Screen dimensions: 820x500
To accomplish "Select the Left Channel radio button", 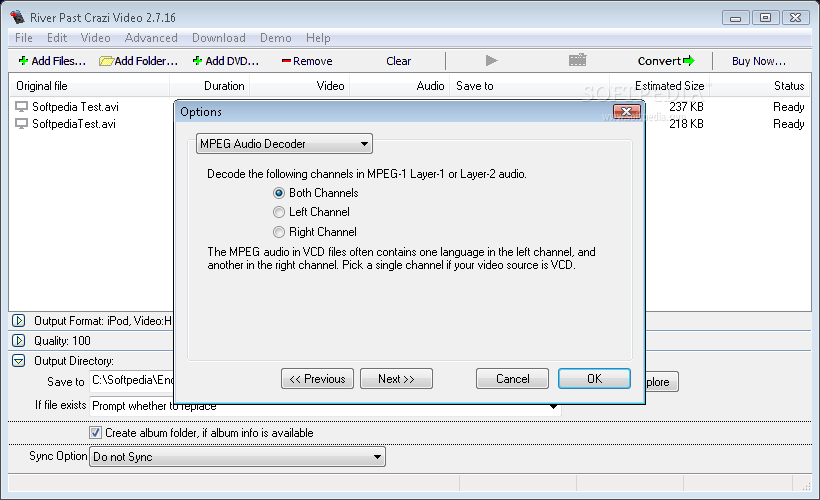I will click(279, 212).
